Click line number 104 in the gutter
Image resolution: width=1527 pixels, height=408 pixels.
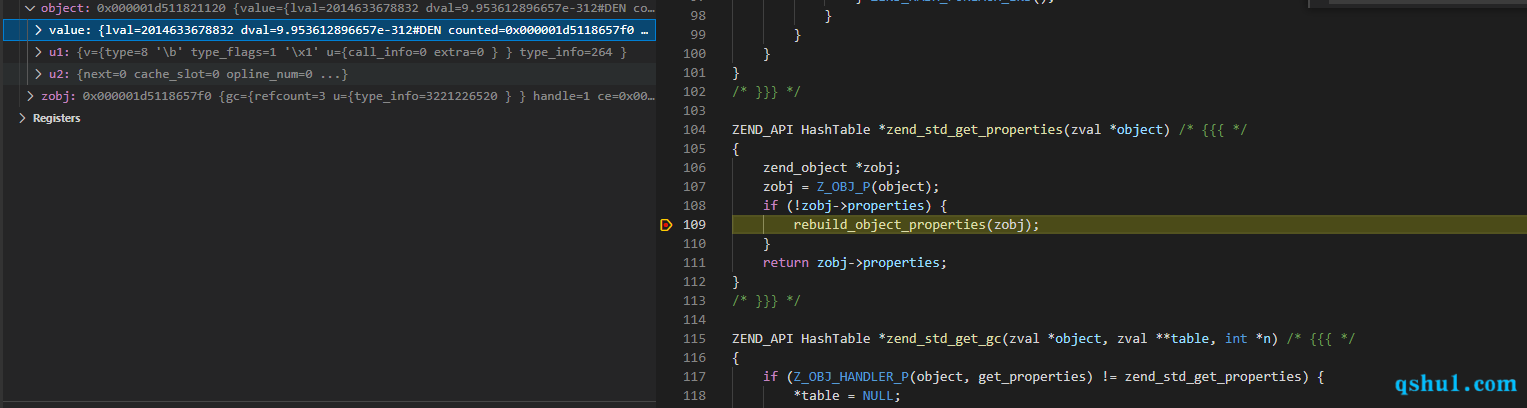click(x=693, y=130)
